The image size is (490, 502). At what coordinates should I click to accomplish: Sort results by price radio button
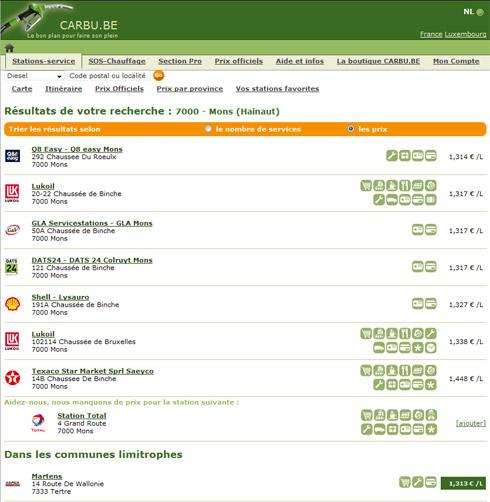(x=351, y=129)
